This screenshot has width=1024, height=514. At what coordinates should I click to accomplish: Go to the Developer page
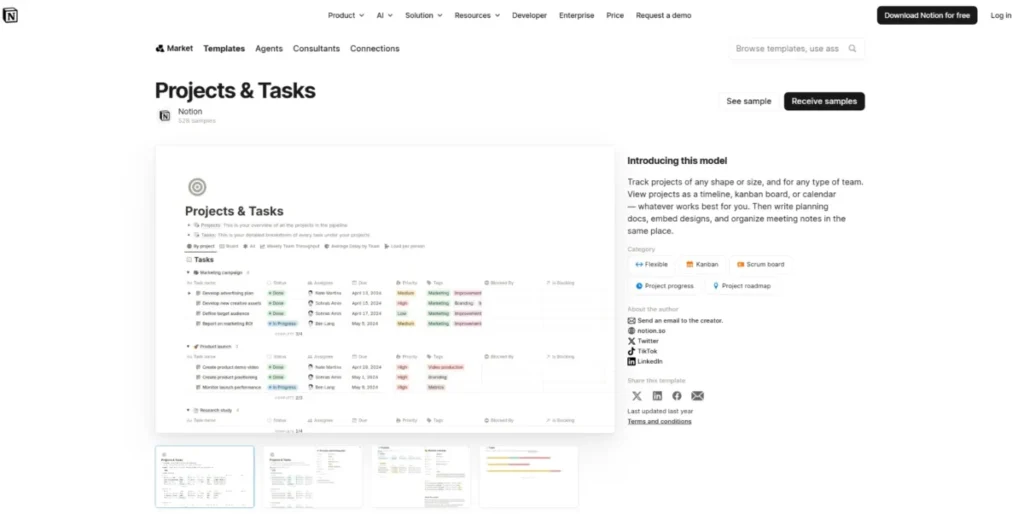pos(529,15)
